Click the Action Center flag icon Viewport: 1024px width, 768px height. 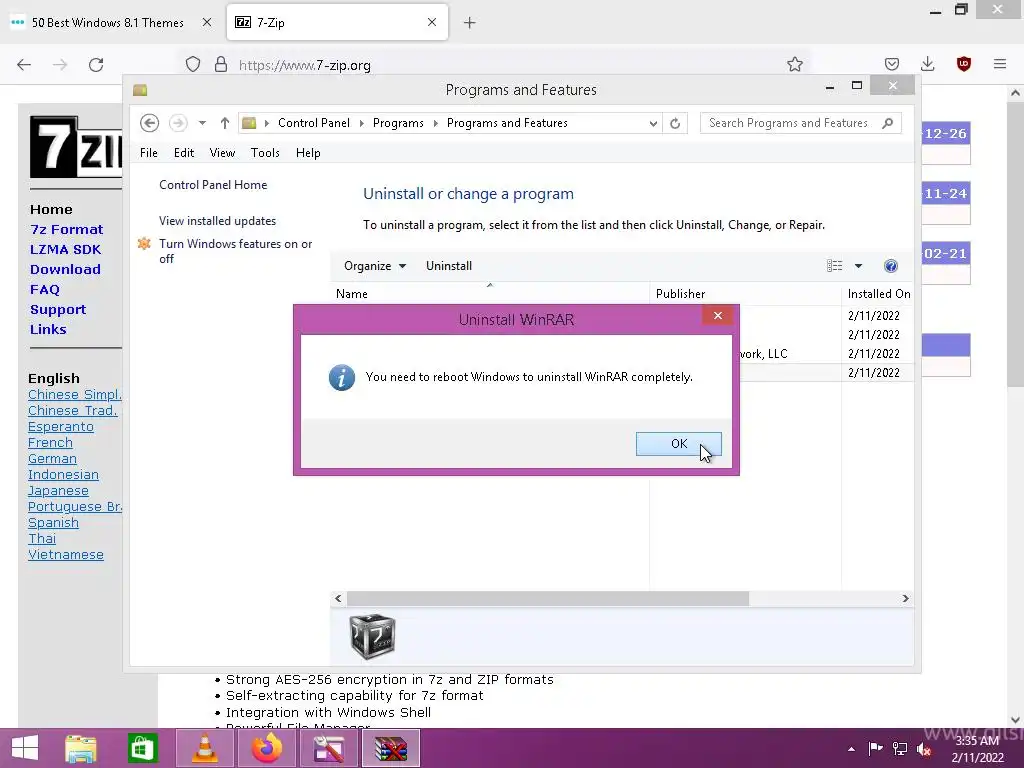click(875, 749)
